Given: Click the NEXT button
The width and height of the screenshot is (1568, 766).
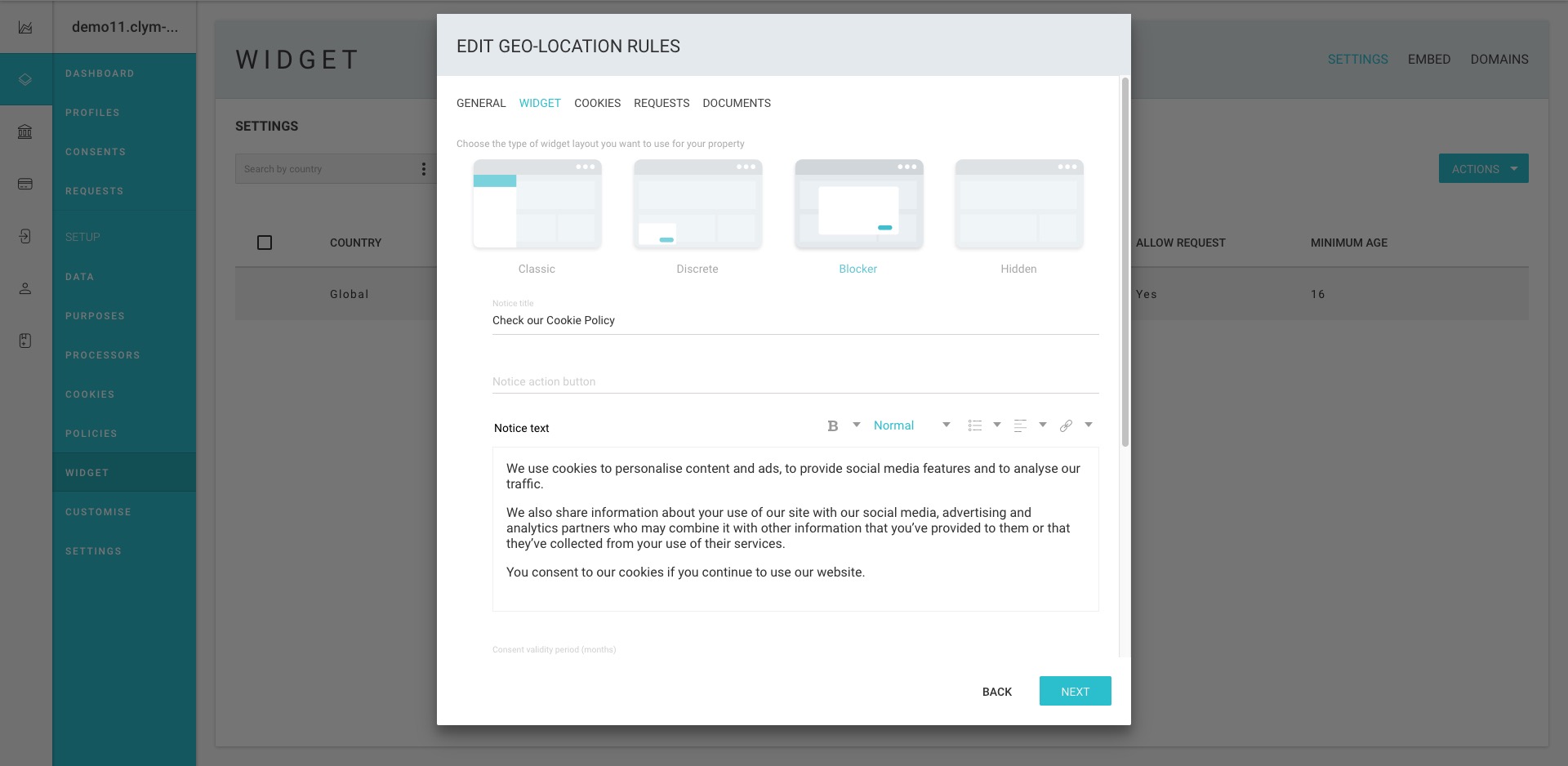Looking at the screenshot, I should (1075, 691).
